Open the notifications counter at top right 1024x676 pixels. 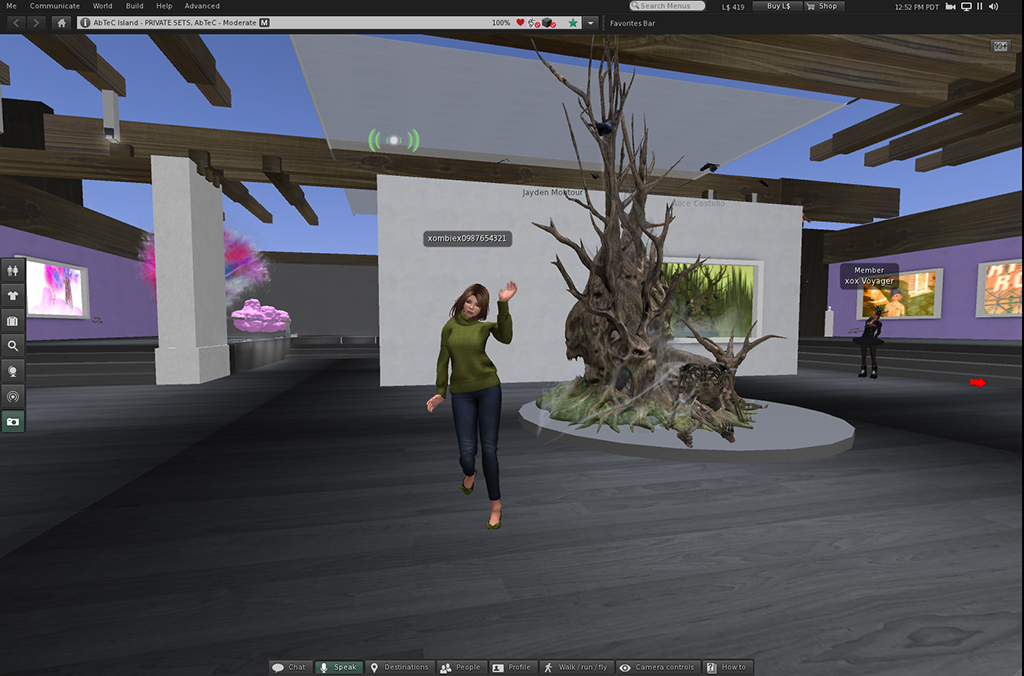point(1000,46)
